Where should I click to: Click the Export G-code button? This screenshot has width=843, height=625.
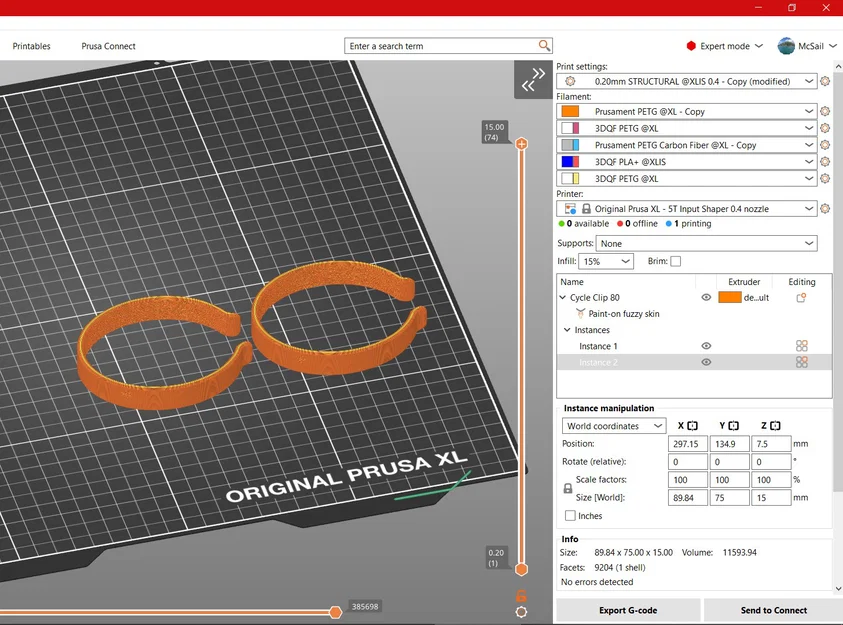pyautogui.click(x=628, y=610)
